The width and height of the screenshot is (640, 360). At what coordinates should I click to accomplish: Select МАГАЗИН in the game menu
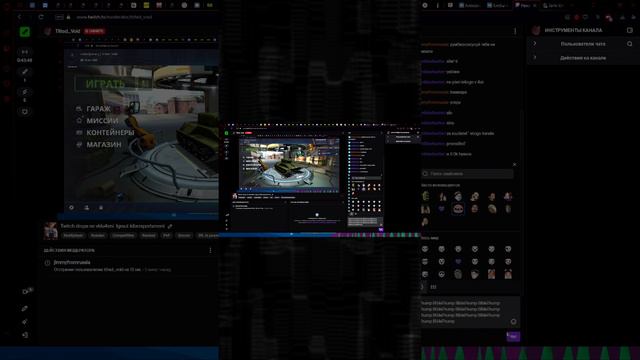tap(104, 144)
